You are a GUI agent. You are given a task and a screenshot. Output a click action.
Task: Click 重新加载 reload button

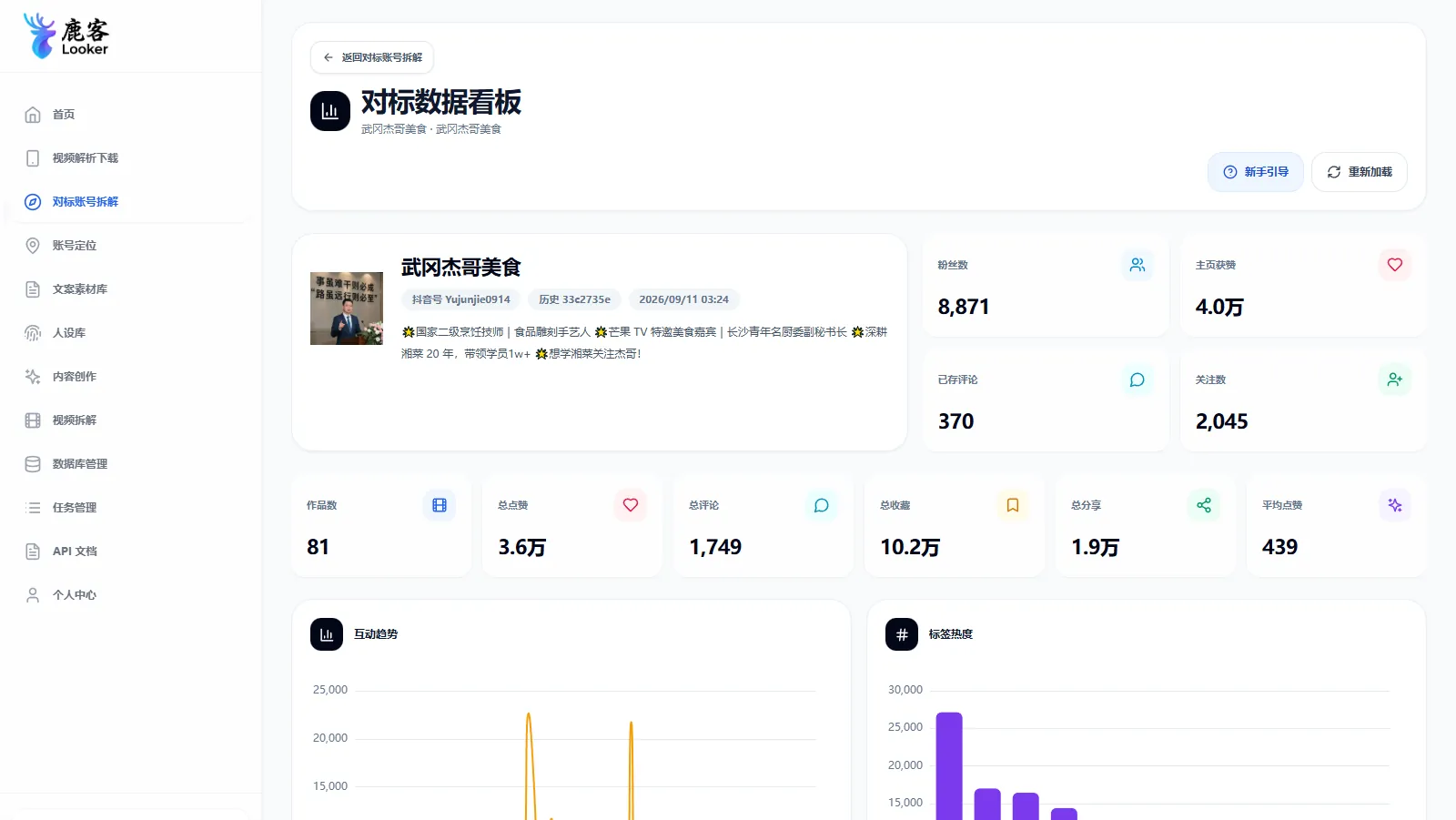pos(1360,172)
